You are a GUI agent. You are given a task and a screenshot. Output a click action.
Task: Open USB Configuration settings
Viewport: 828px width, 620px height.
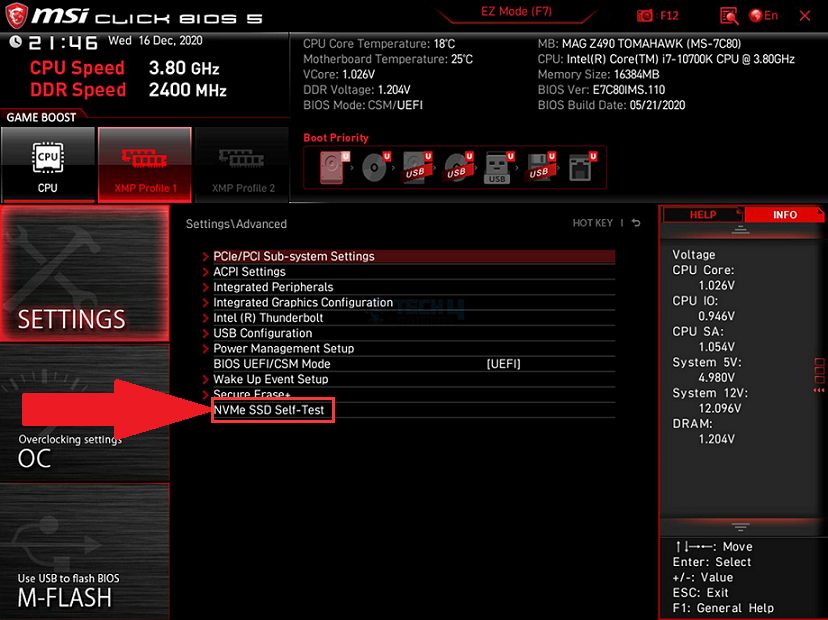click(262, 333)
